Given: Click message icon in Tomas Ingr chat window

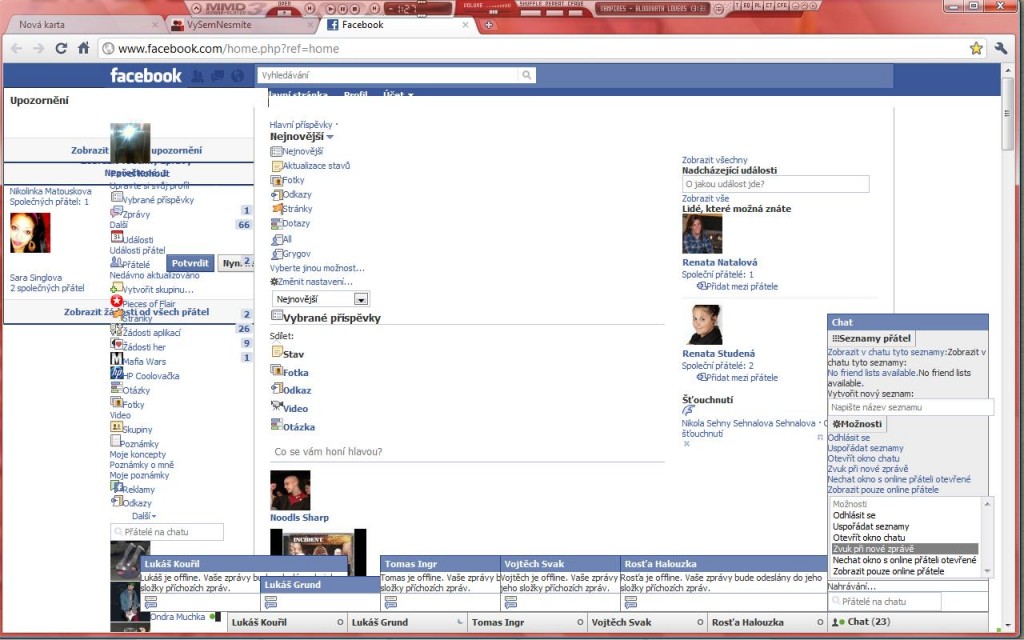Looking at the screenshot, I should coord(391,602).
